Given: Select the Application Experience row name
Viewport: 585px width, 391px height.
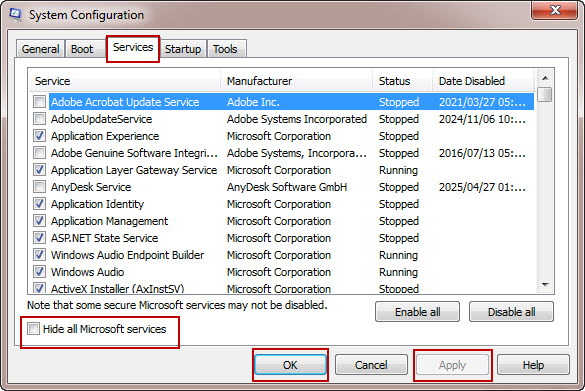Looking at the screenshot, I should [x=105, y=136].
